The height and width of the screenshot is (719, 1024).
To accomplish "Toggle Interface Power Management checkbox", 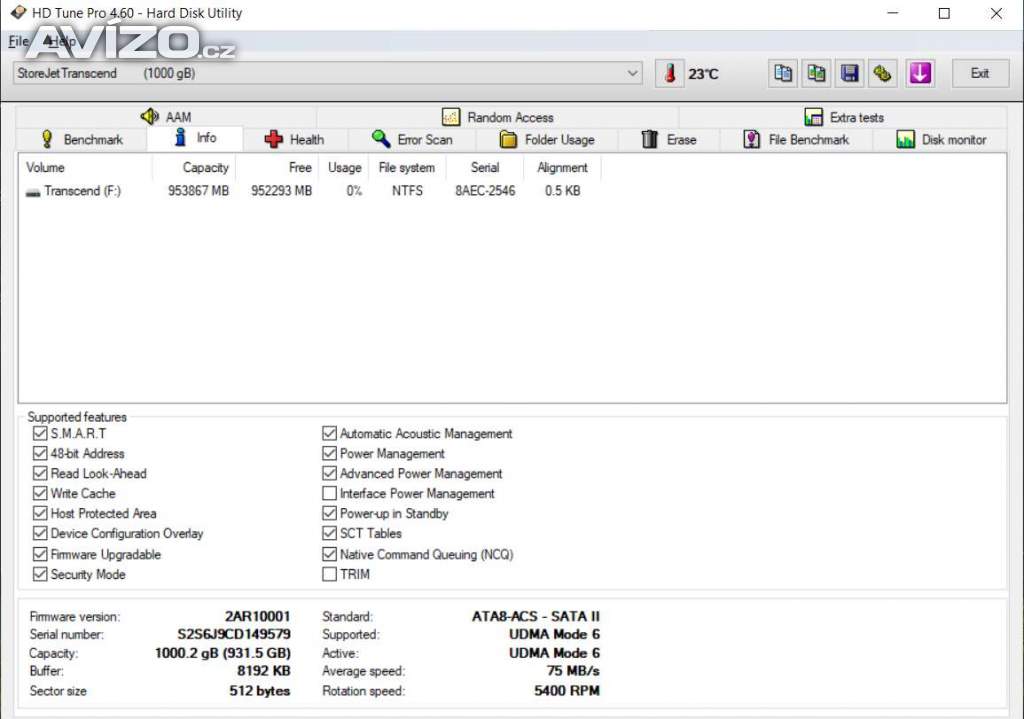I will [329, 493].
